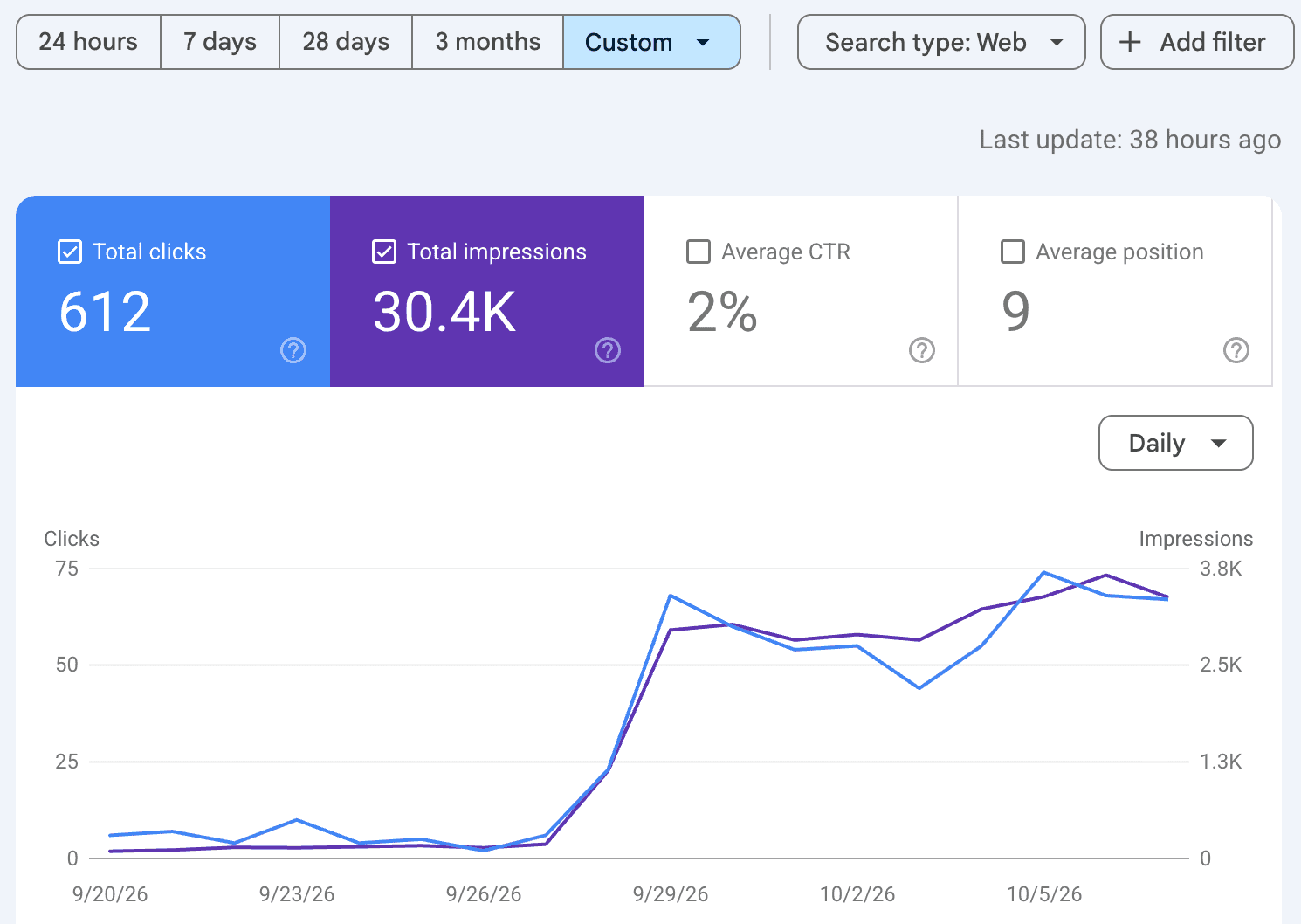This screenshot has height=924, width=1301.
Task: Select the 7 days date range
Action: [220, 42]
